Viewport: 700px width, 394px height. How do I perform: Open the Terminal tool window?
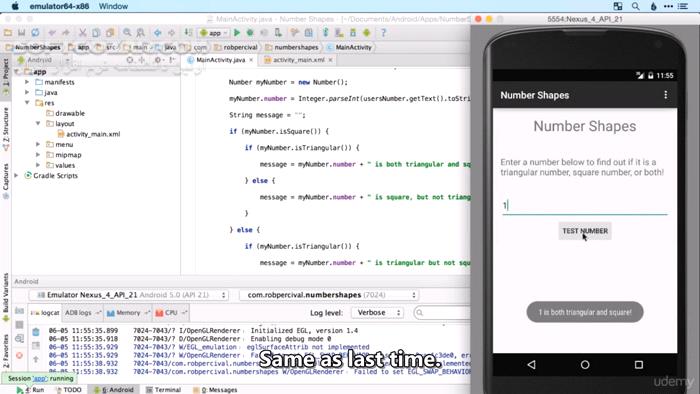pyautogui.click(x=163, y=390)
